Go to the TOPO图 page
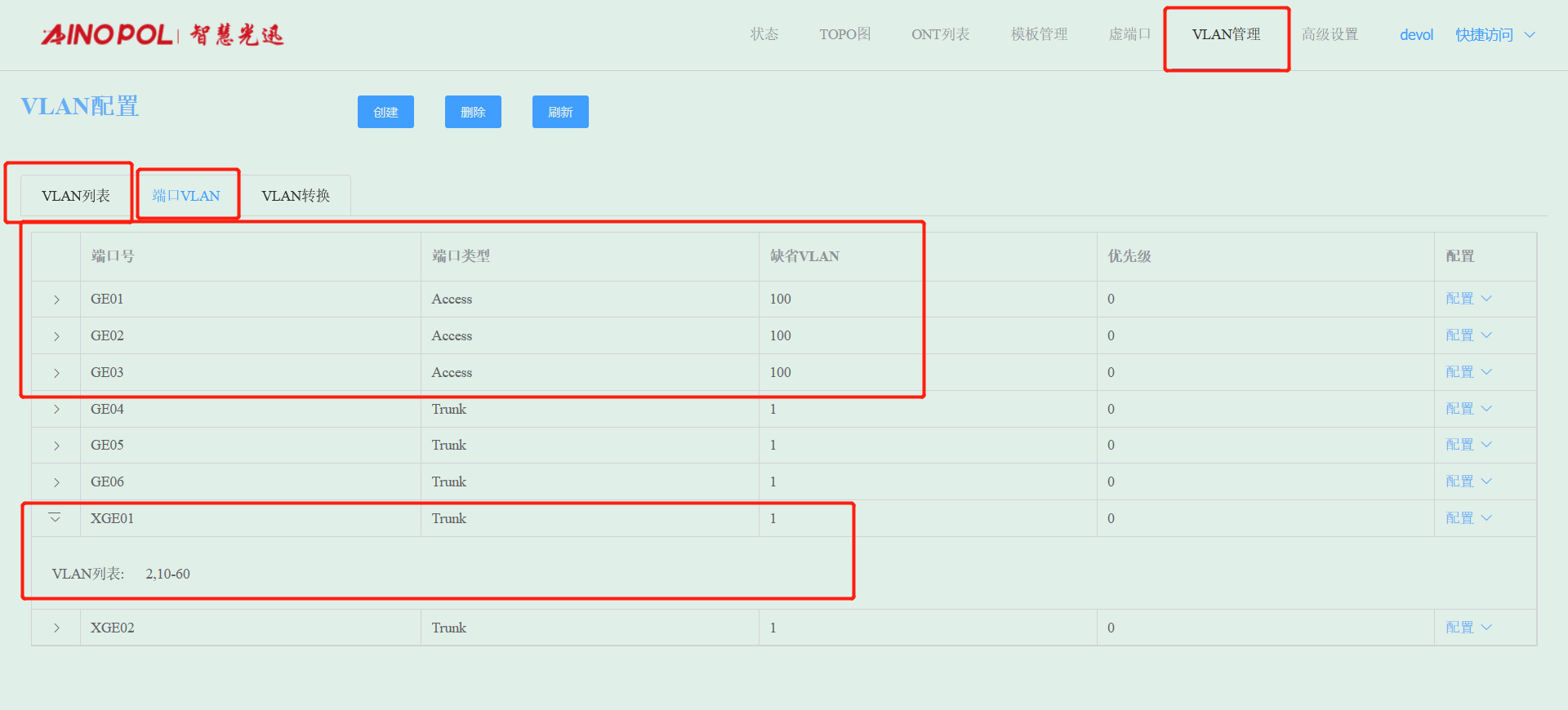Screen dimensions: 1568x710 point(844,34)
